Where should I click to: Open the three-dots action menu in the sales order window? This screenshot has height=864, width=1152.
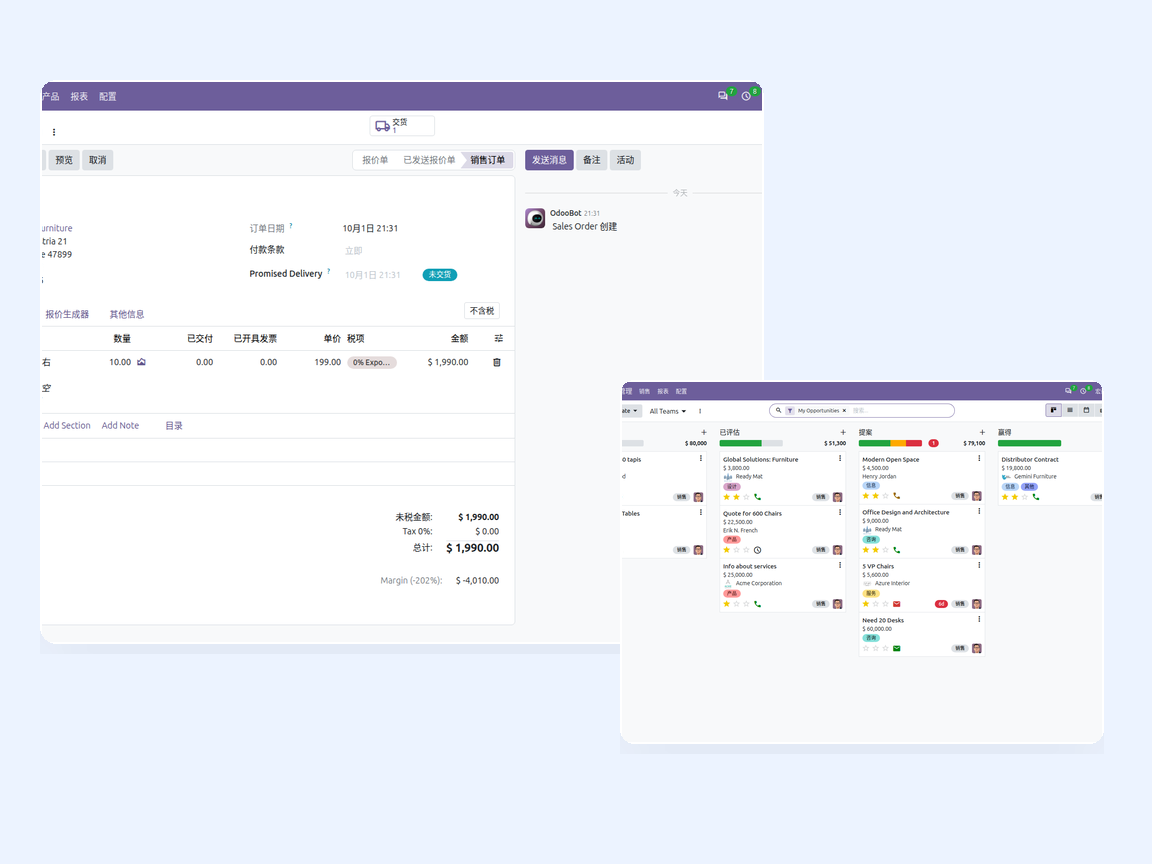[x=54, y=132]
